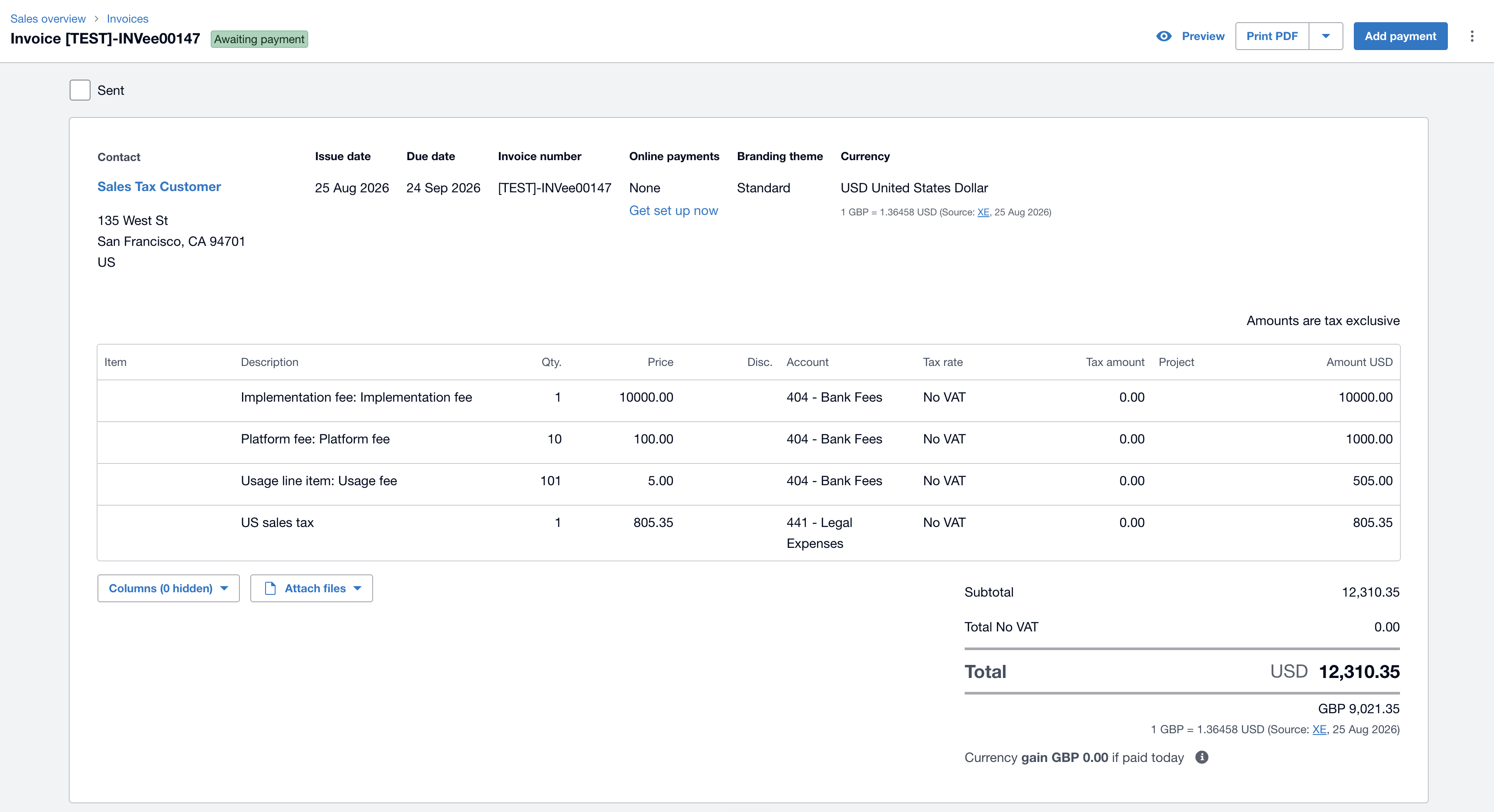The width and height of the screenshot is (1494, 812).
Task: Click Get set up now link
Action: pyautogui.click(x=673, y=210)
